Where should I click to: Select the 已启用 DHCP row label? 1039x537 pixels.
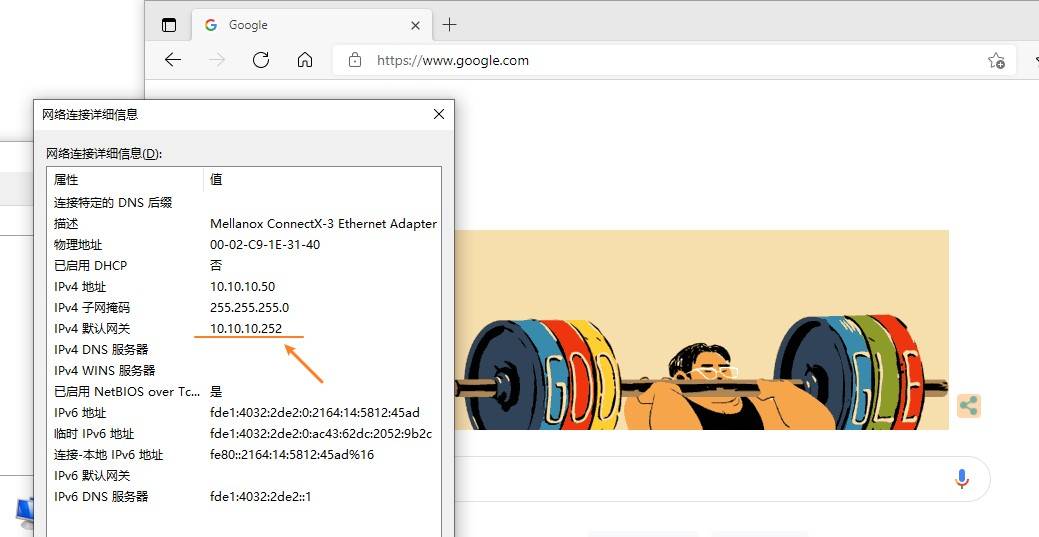click(90, 265)
